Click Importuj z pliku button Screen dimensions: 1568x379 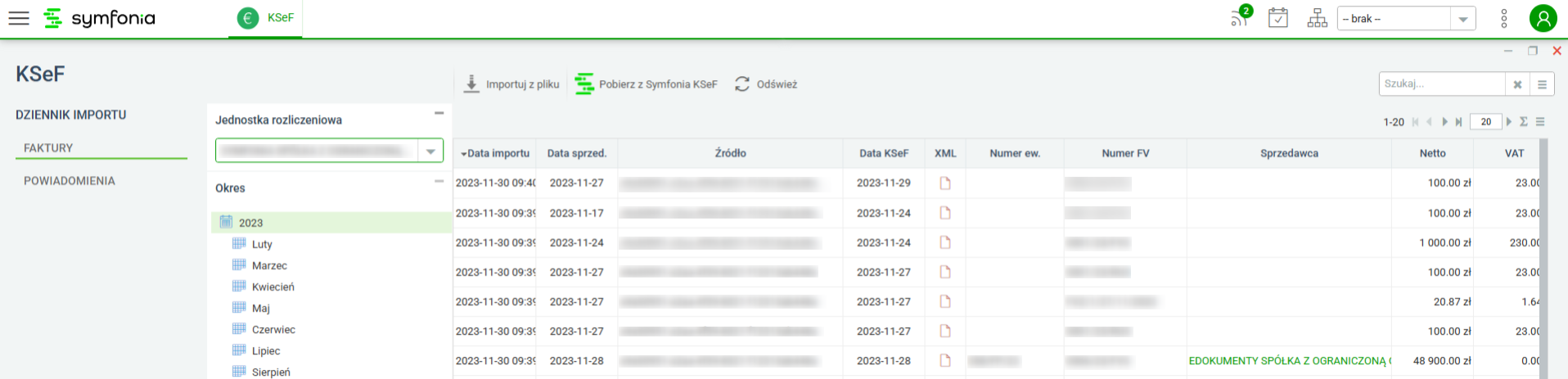click(511, 84)
